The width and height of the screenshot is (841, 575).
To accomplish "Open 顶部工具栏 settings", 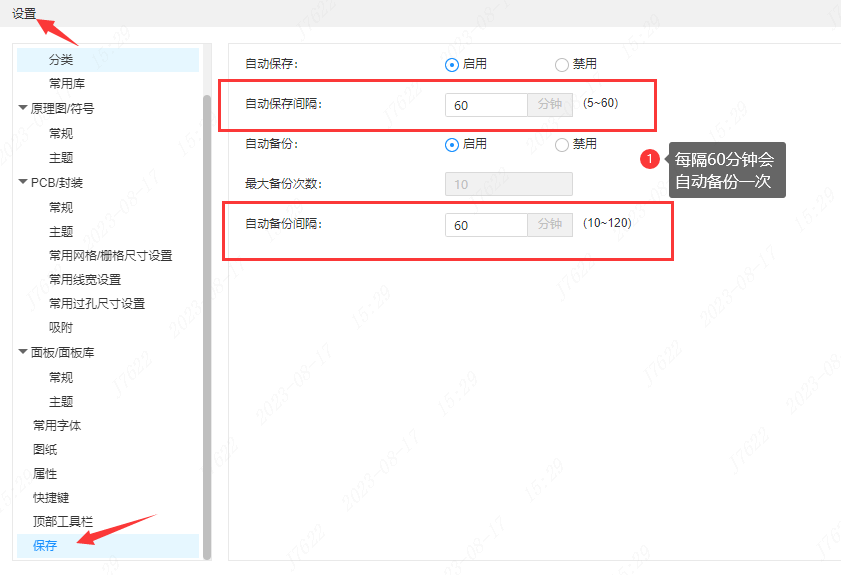I will (x=63, y=521).
